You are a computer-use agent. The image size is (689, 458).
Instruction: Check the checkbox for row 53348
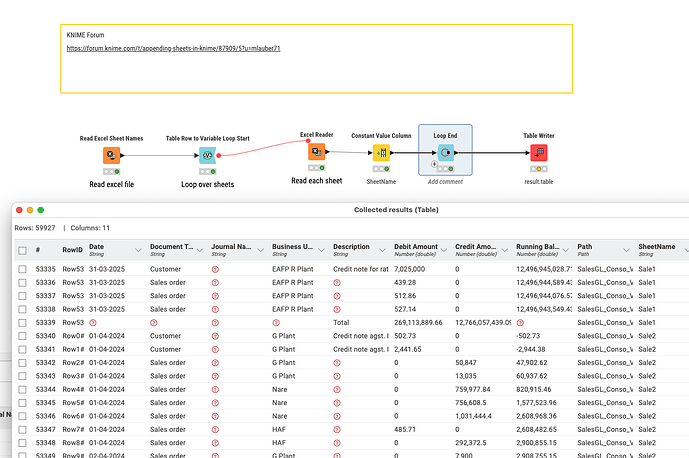(x=22, y=443)
